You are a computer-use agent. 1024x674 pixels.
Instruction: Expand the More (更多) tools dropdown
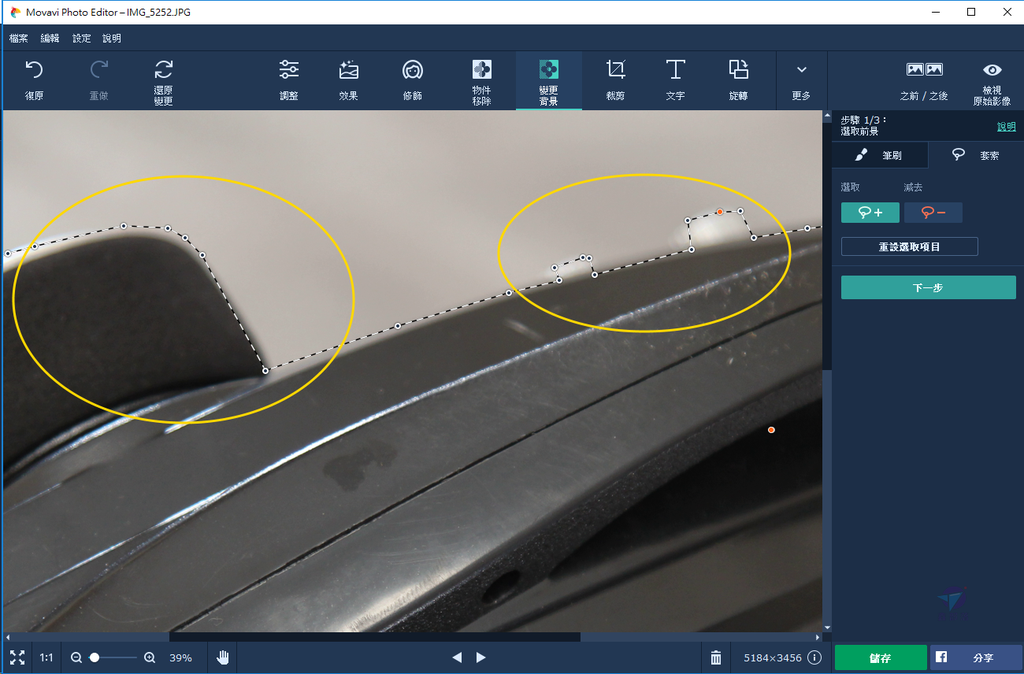(801, 80)
